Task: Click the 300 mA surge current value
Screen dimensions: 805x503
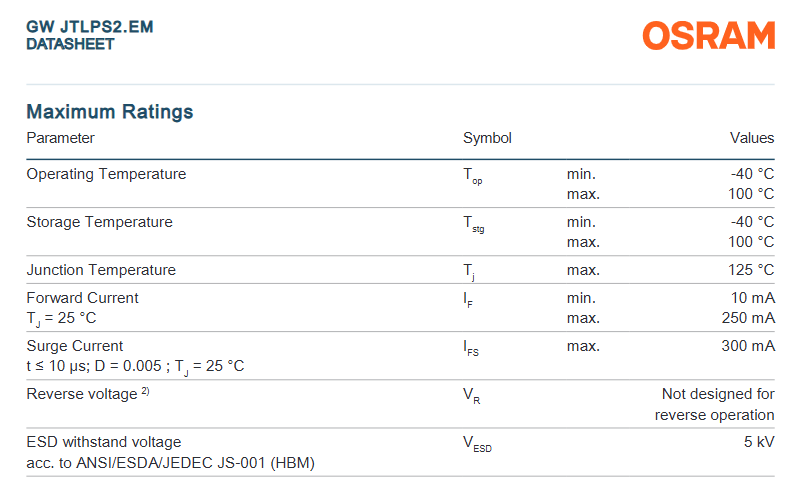Action: click(x=747, y=346)
